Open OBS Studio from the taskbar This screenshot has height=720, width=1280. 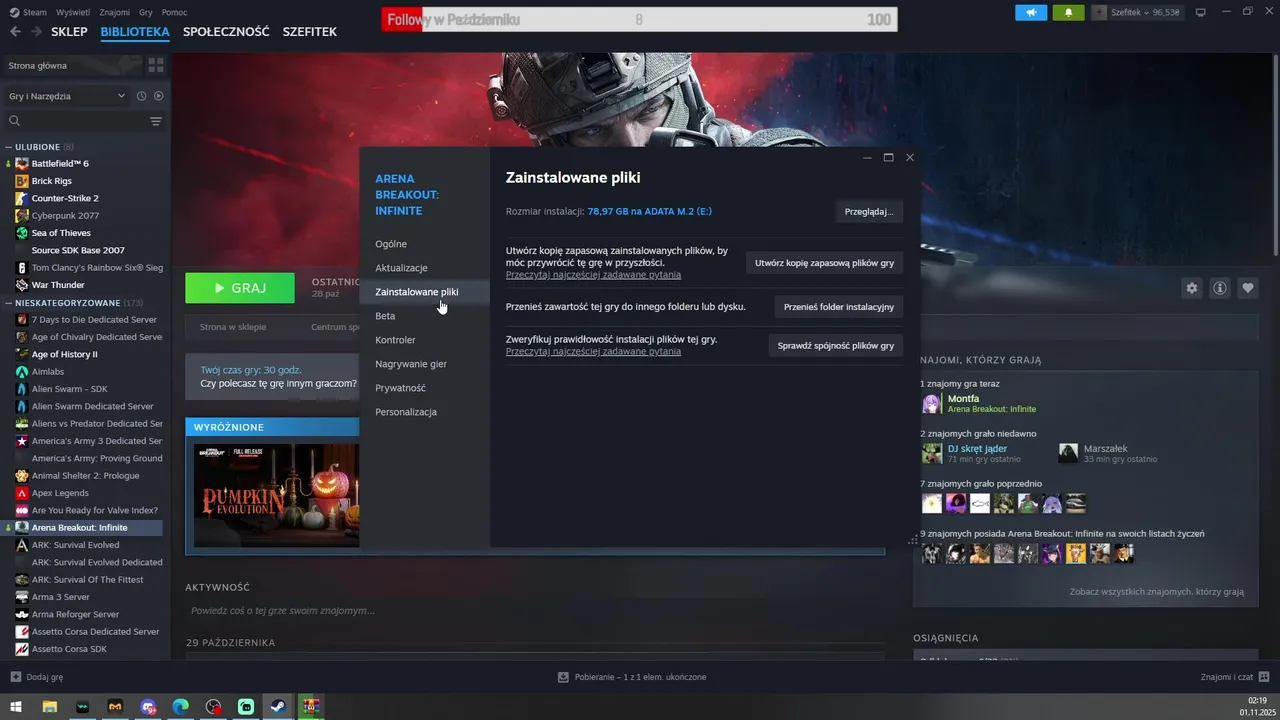[213, 707]
